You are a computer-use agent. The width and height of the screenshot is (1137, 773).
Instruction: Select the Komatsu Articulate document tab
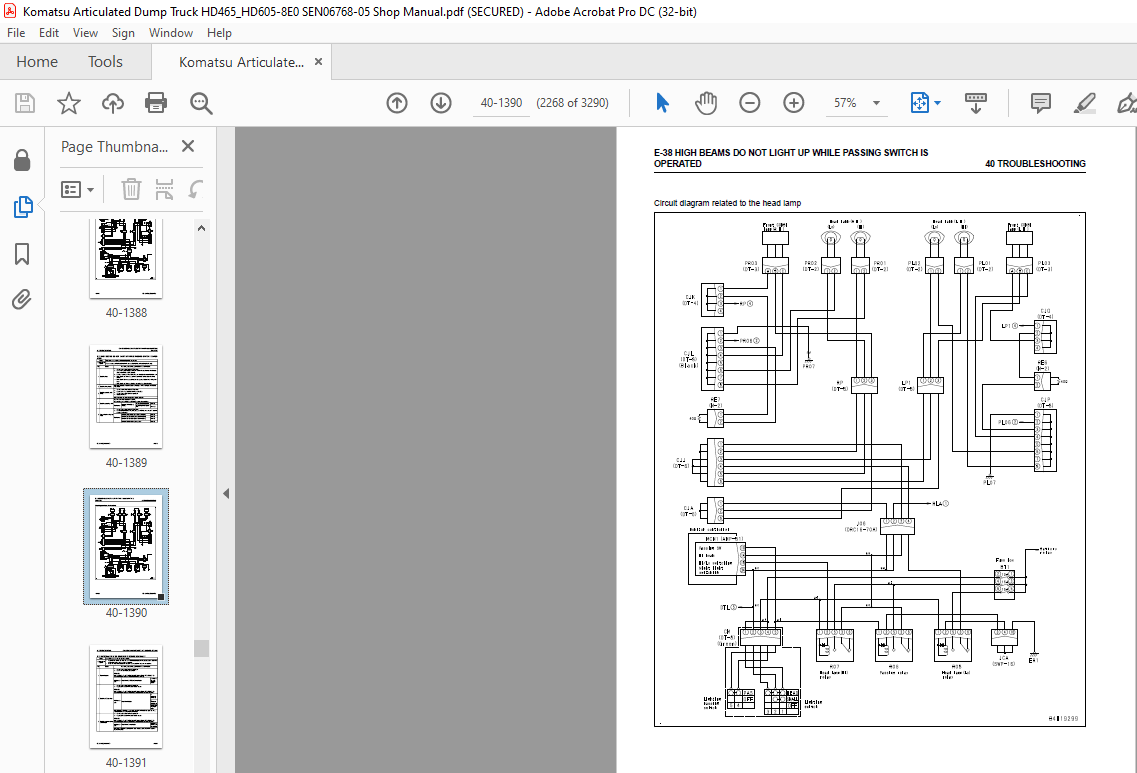(x=241, y=62)
